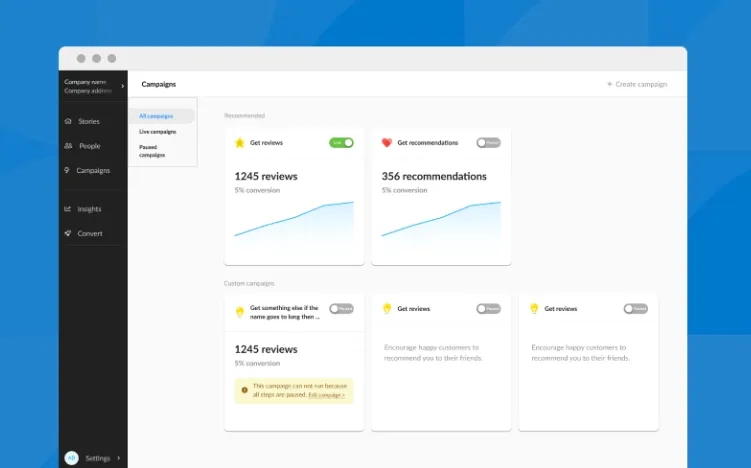Screen dimensions: 751x468
Task: Select the All campaigns filter
Action: pyautogui.click(x=162, y=116)
